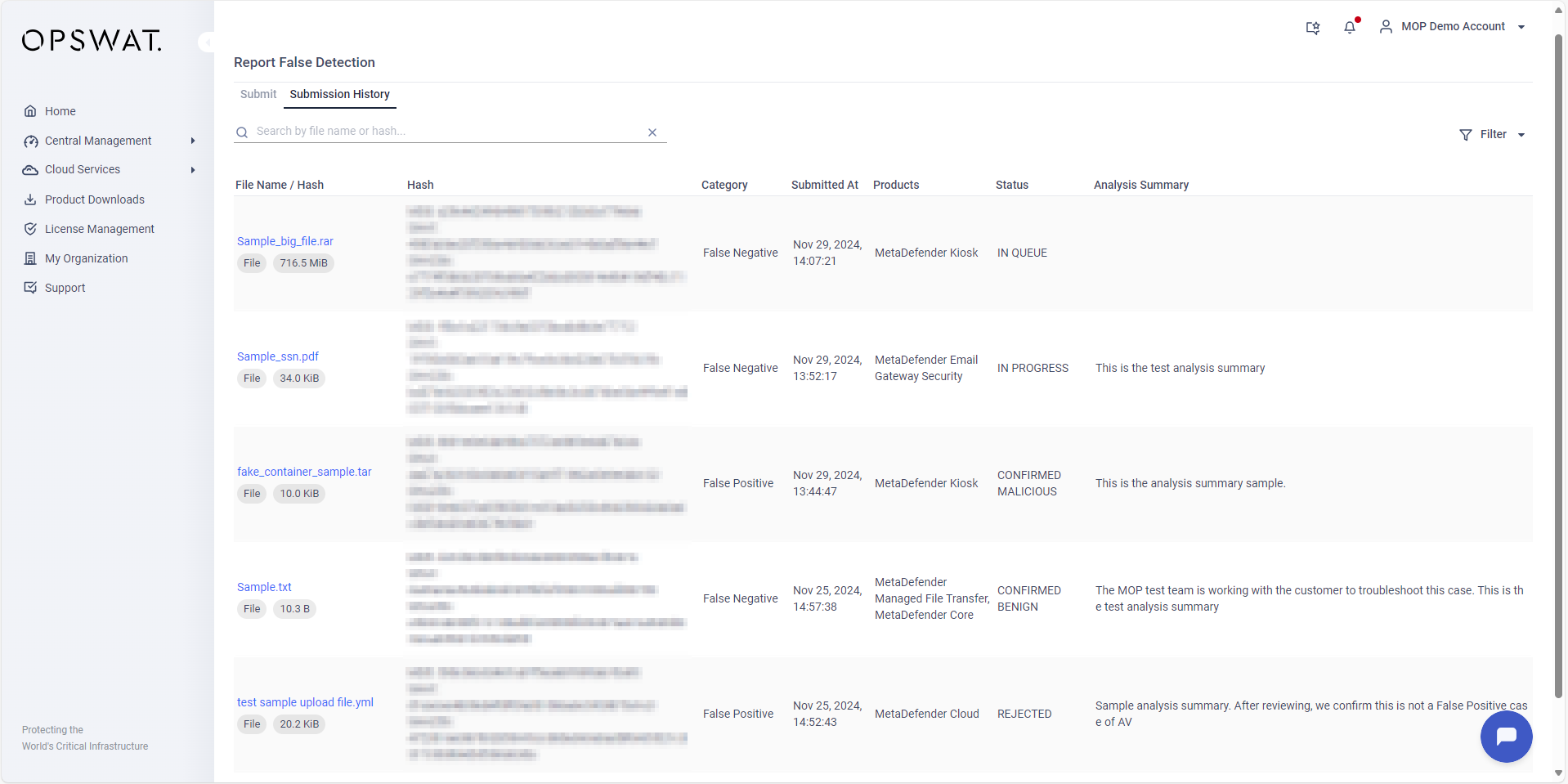Click the Support pencil icon

(x=30, y=288)
